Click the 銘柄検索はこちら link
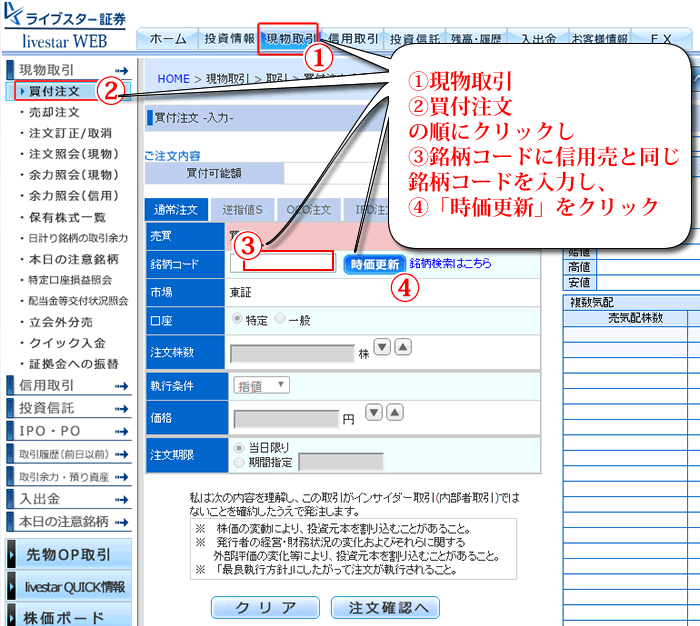700x626 pixels. (450, 263)
